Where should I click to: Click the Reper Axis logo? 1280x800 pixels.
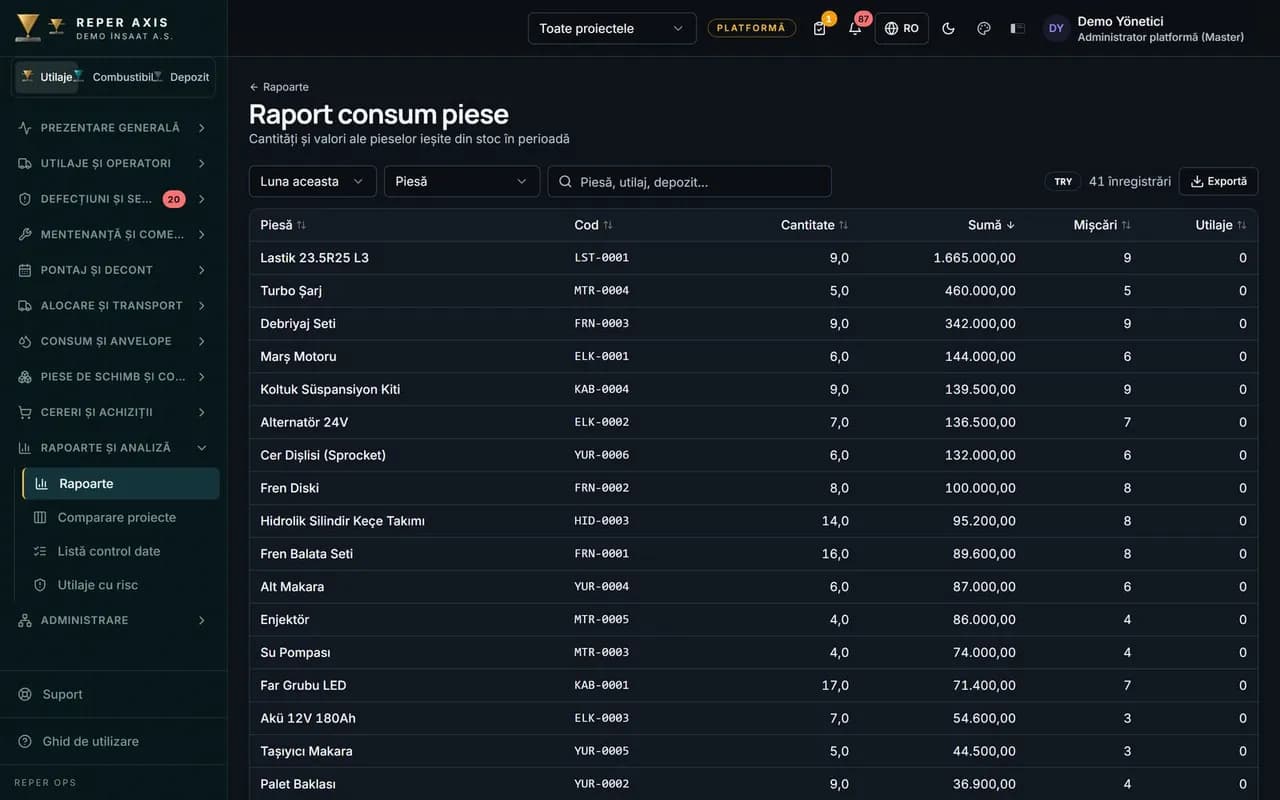(28, 28)
